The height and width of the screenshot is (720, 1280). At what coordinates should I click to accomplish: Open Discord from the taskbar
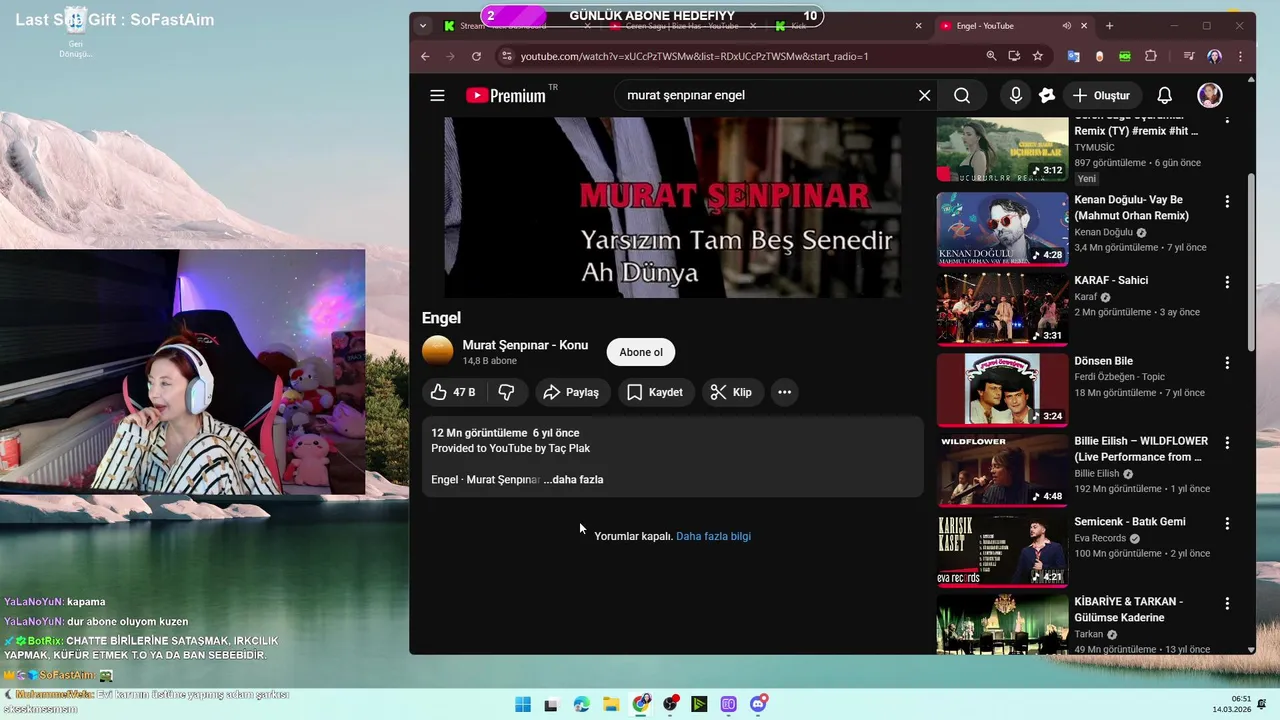pos(758,704)
